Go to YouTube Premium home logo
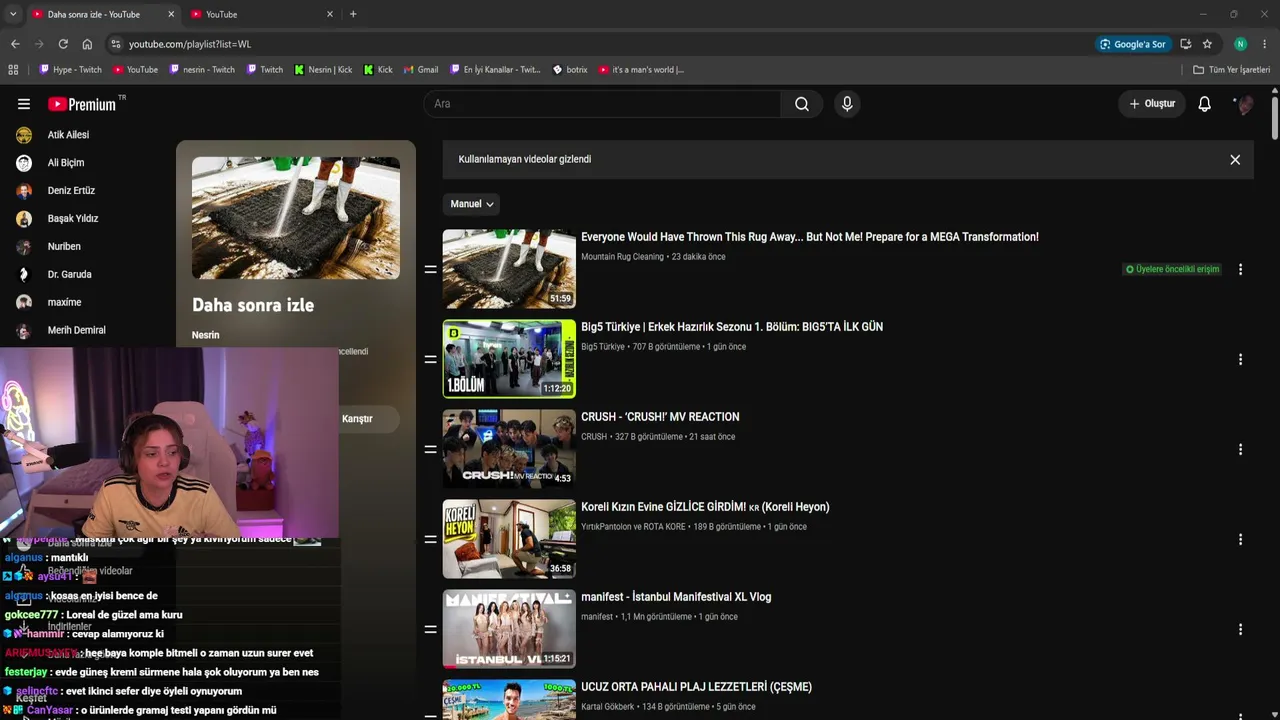This screenshot has height=720, width=1280. click(82, 104)
